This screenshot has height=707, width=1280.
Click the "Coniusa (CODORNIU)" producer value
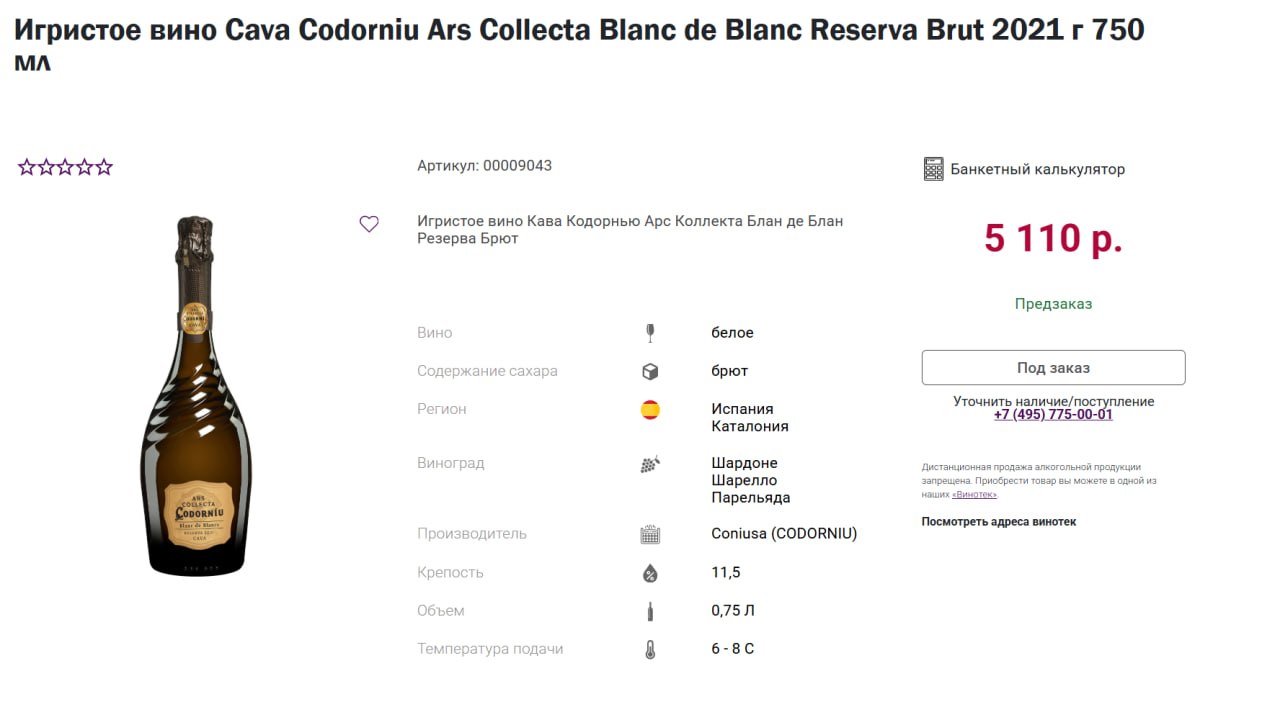pos(784,534)
